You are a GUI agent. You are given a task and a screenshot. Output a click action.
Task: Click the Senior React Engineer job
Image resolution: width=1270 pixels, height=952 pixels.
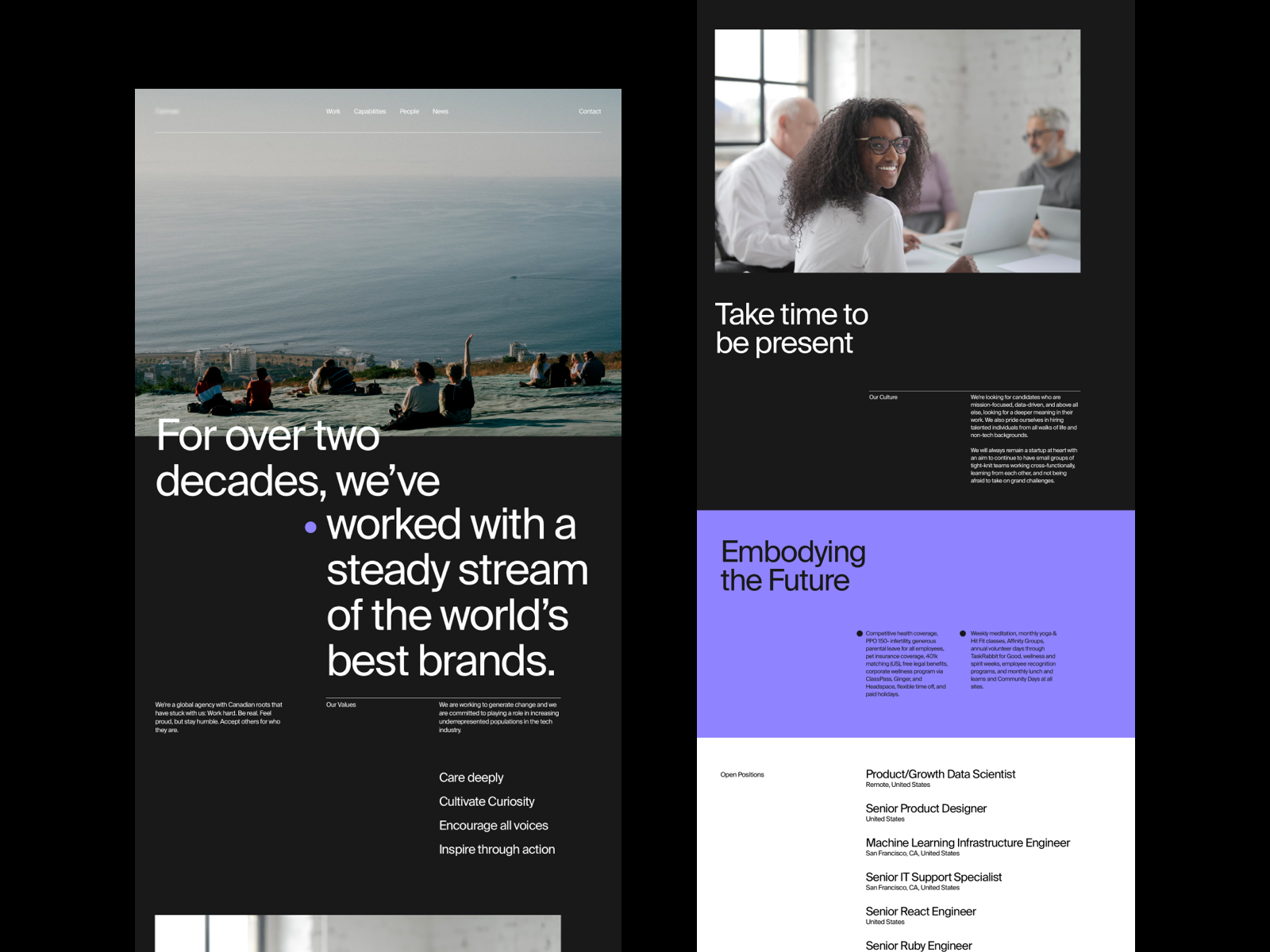[x=920, y=911]
